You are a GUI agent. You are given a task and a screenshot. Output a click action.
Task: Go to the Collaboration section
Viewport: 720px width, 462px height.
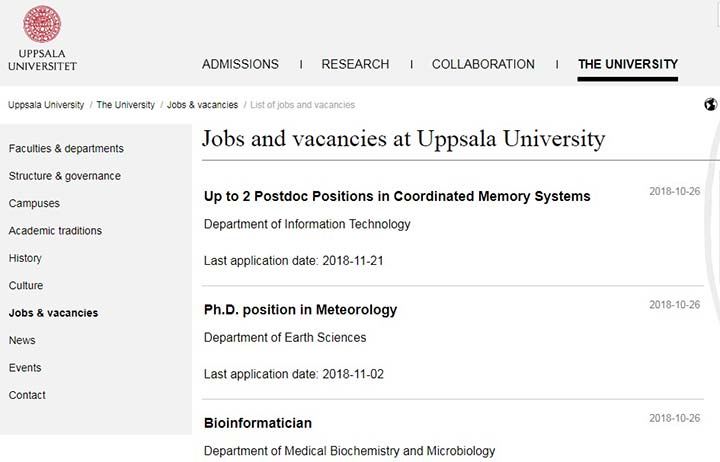[x=483, y=64]
